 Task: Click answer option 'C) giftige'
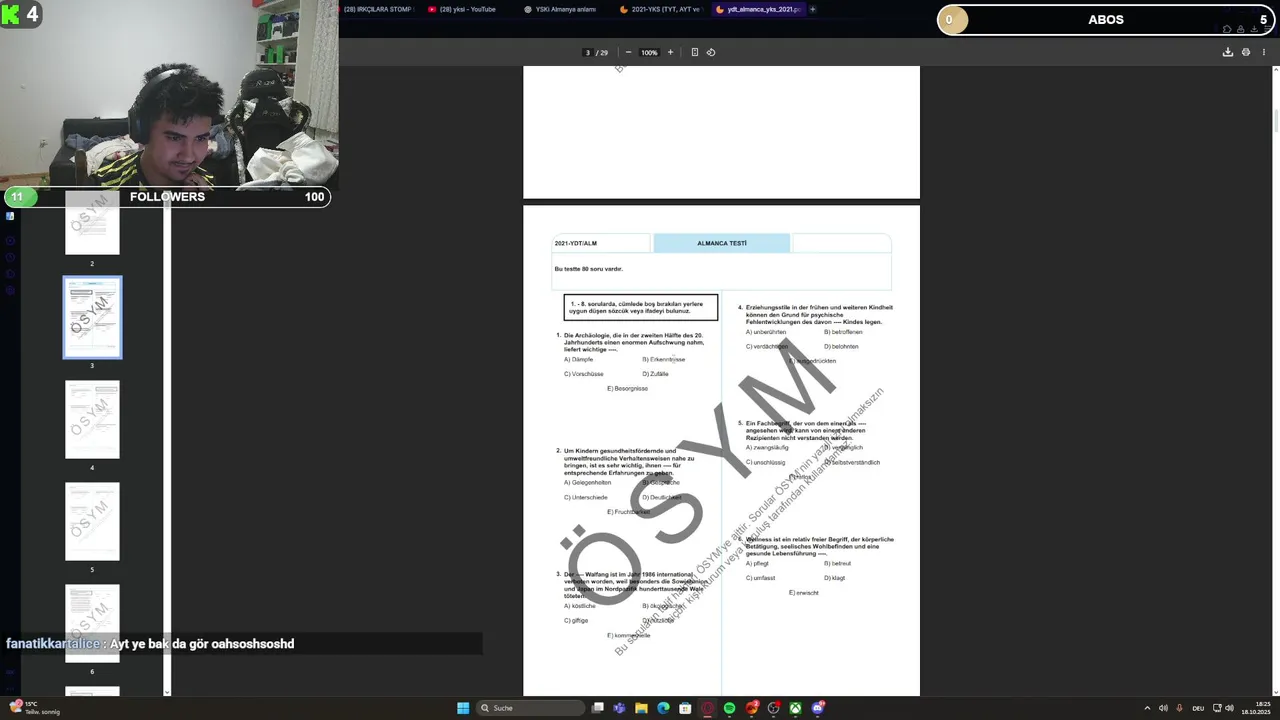(x=576, y=620)
